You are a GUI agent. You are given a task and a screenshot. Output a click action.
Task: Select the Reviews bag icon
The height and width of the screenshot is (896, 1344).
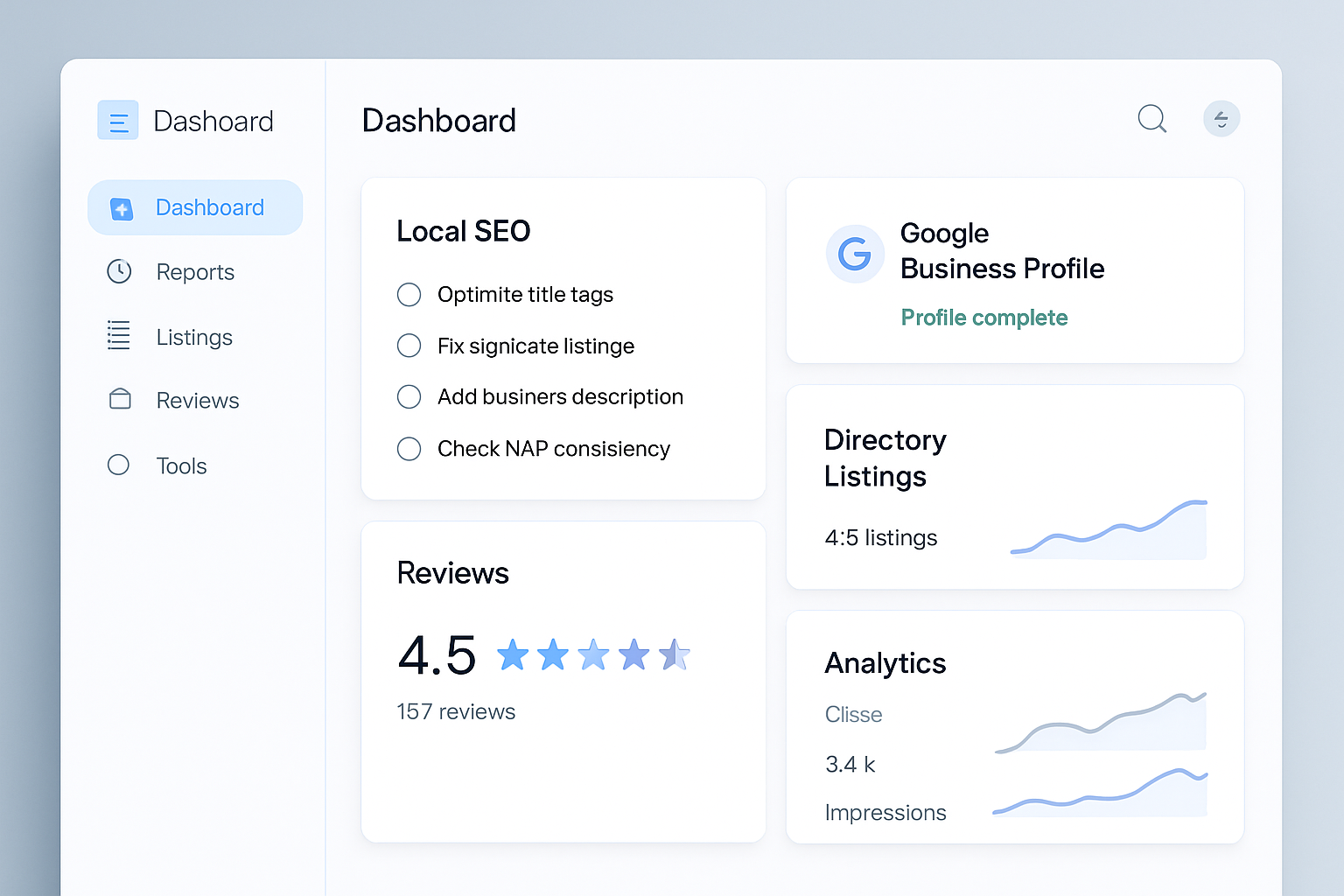tap(118, 400)
